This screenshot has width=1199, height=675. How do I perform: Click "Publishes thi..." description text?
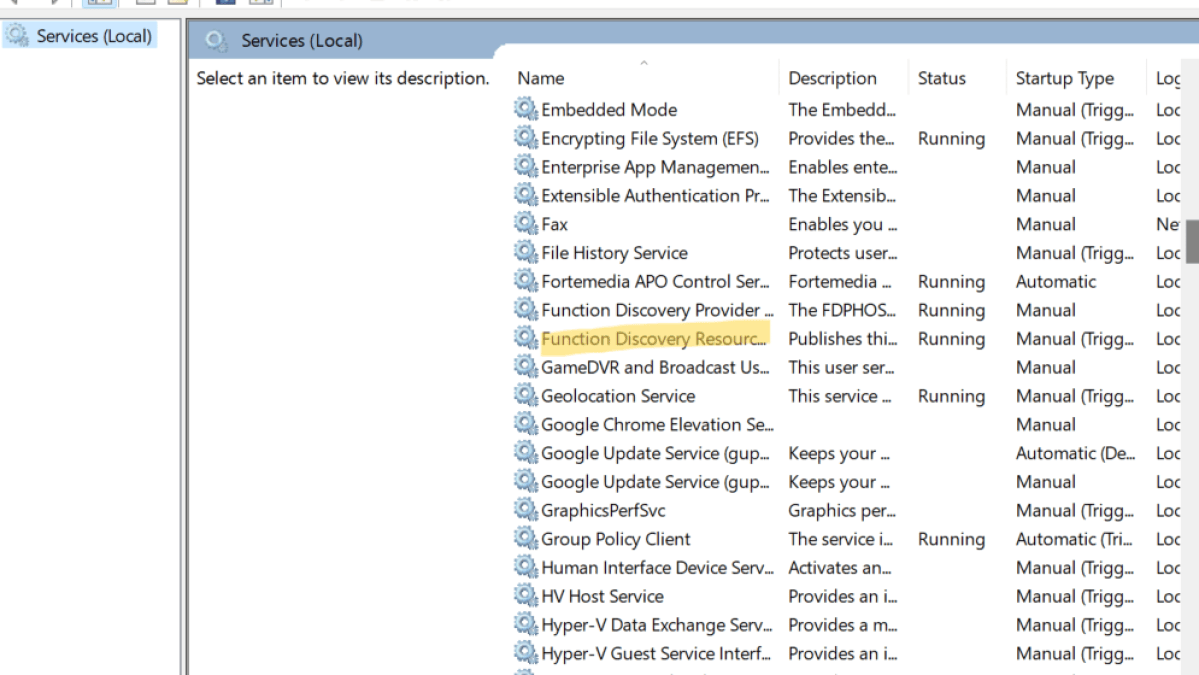[x=843, y=339]
